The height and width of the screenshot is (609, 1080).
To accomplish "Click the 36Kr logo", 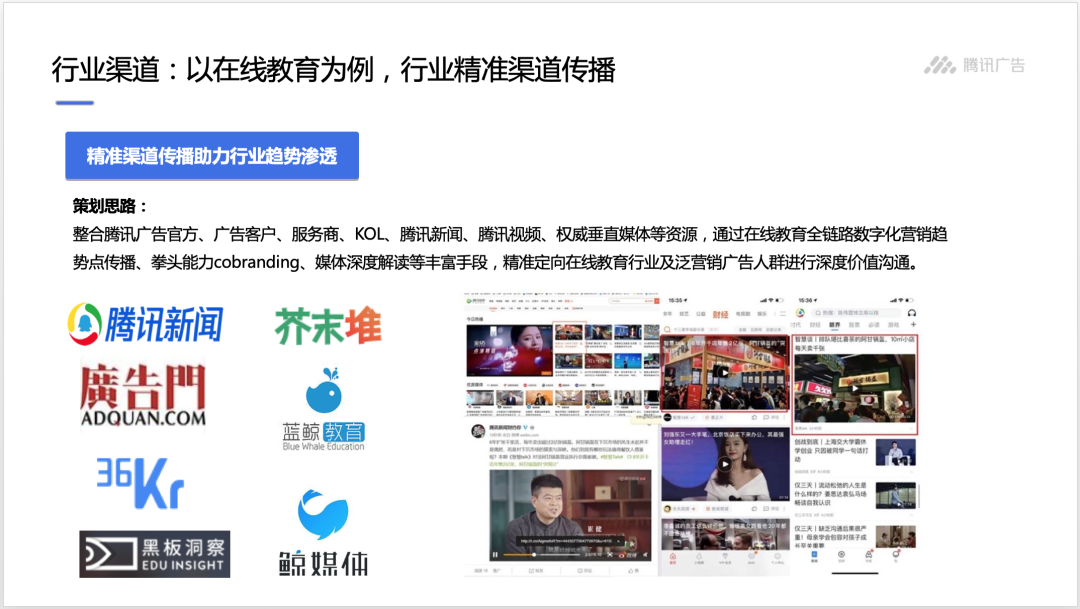I will tap(140, 482).
